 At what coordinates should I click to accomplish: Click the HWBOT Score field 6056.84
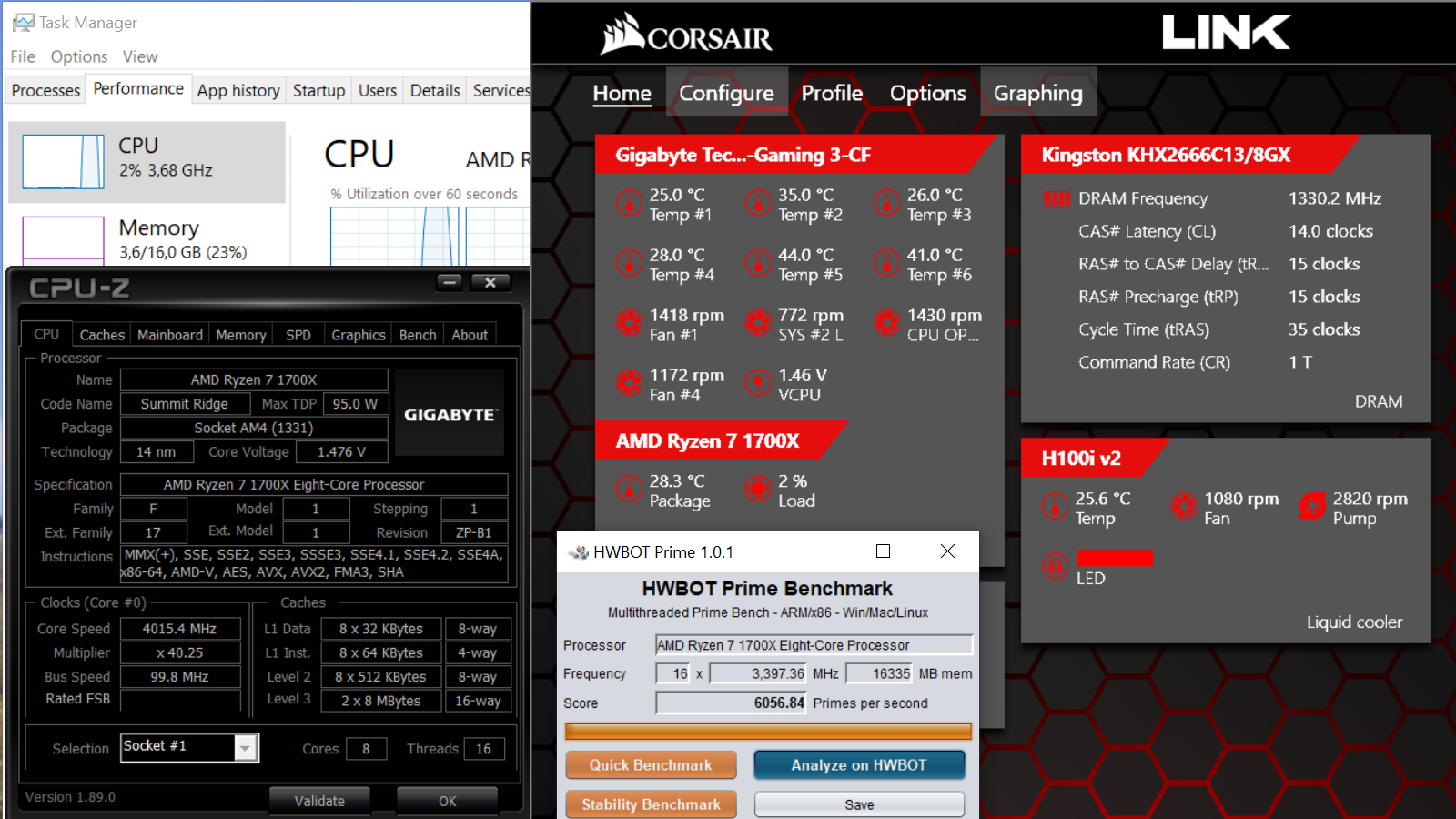point(732,703)
